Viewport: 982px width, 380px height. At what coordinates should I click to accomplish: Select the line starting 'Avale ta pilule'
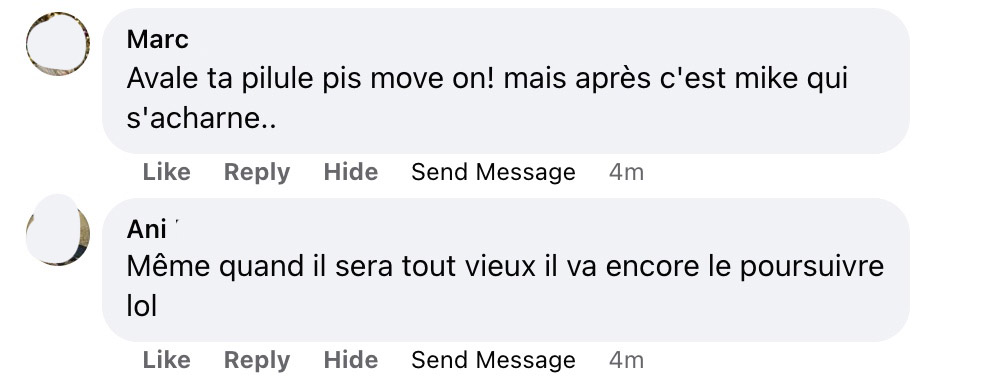[x=487, y=79]
